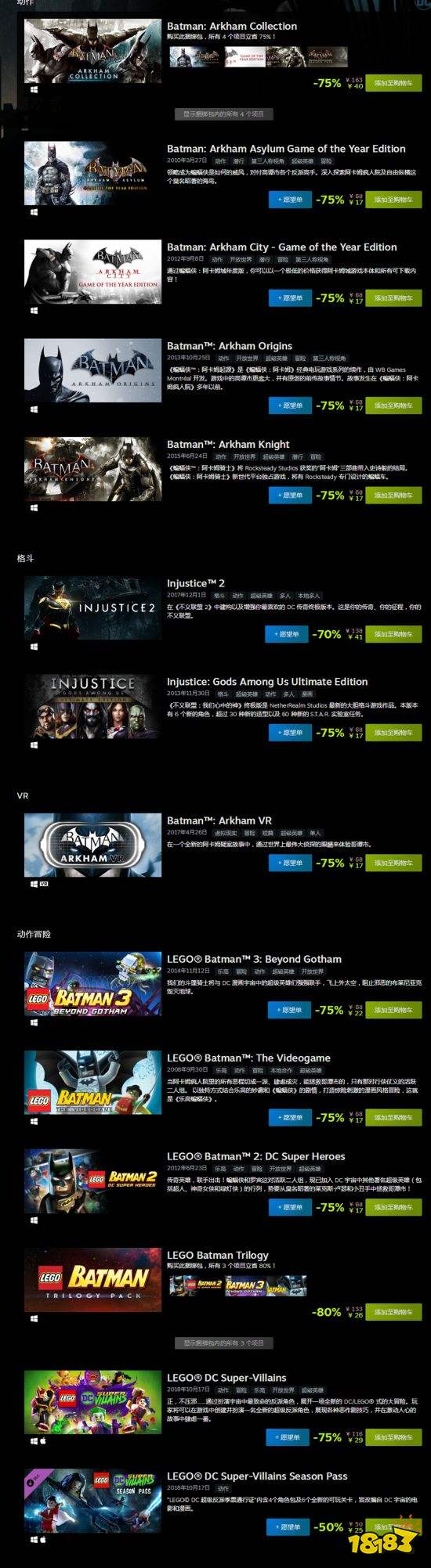Click Windows icon under Injustice Gods Among Us

tap(34, 745)
